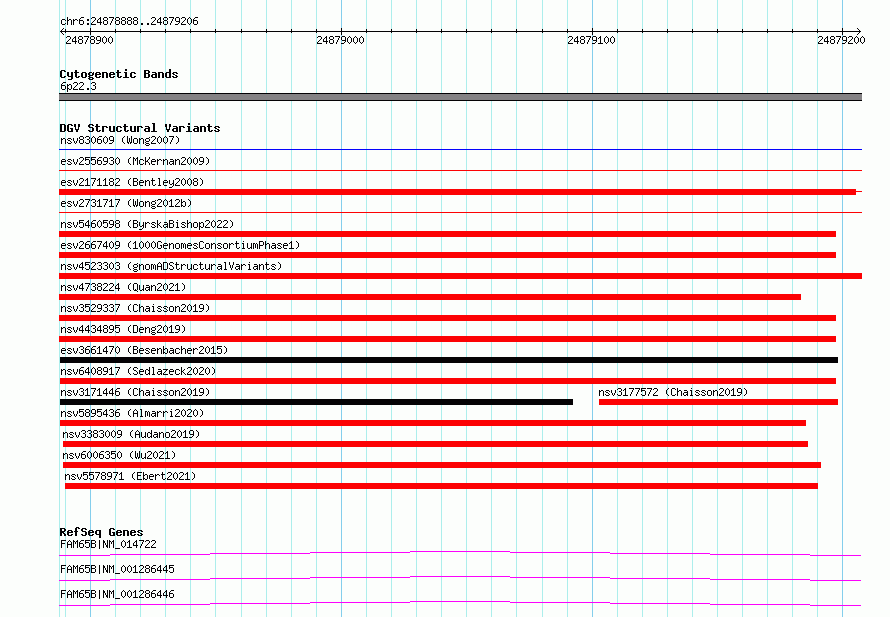Image resolution: width=890 pixels, height=617 pixels.
Task: Click the nsv6408917 (Sedlazeck2020) label
Action: point(138,371)
